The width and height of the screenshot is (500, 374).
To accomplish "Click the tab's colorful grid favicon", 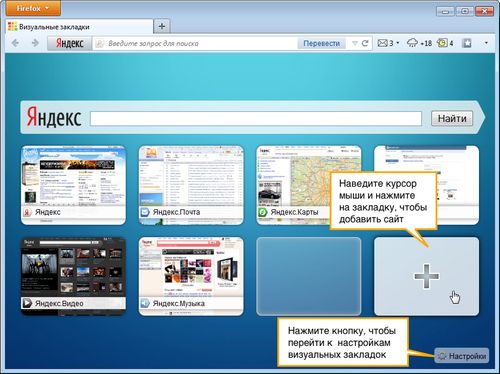I will click(x=12, y=27).
